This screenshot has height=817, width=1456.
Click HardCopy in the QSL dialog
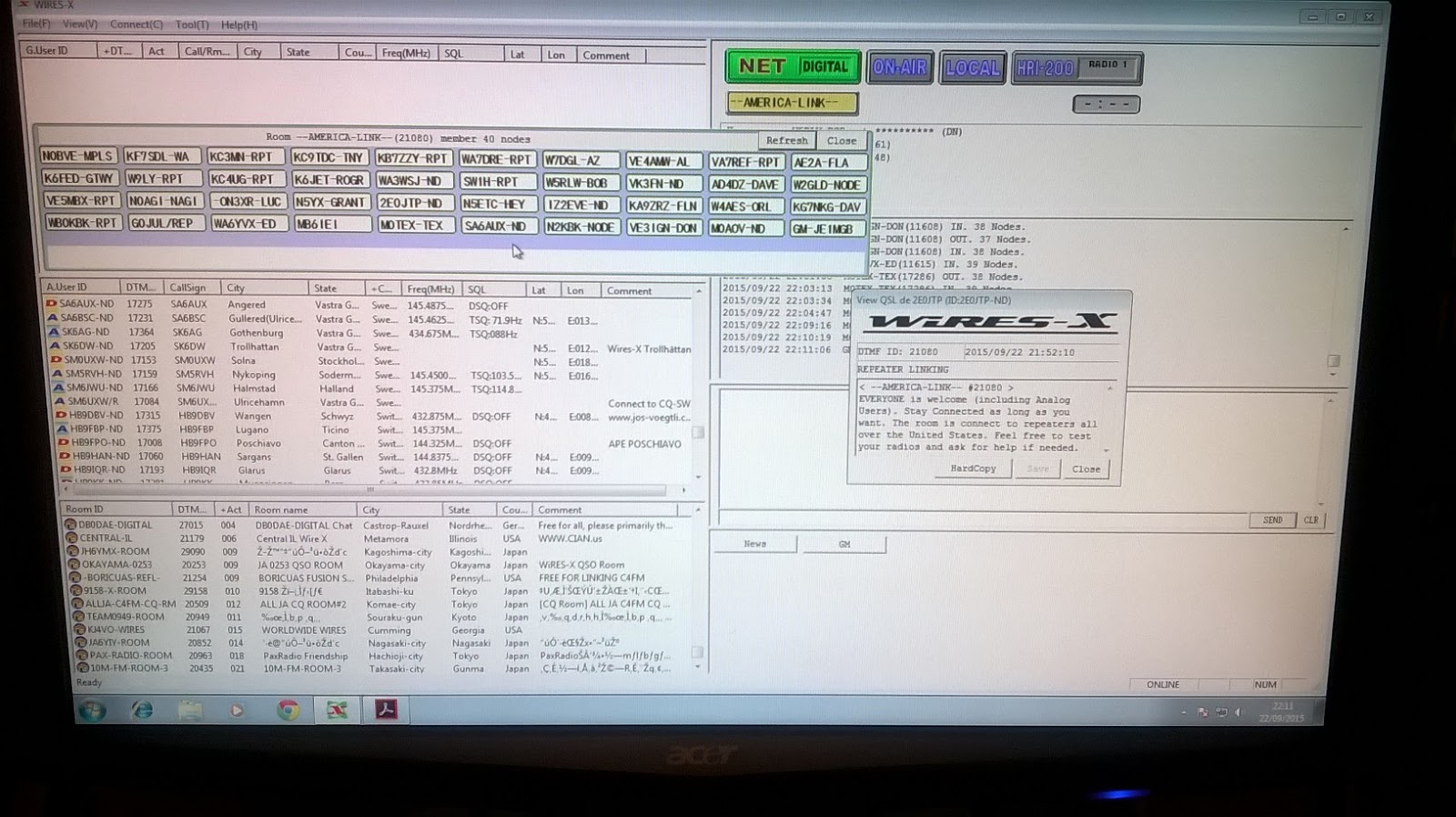point(973,469)
